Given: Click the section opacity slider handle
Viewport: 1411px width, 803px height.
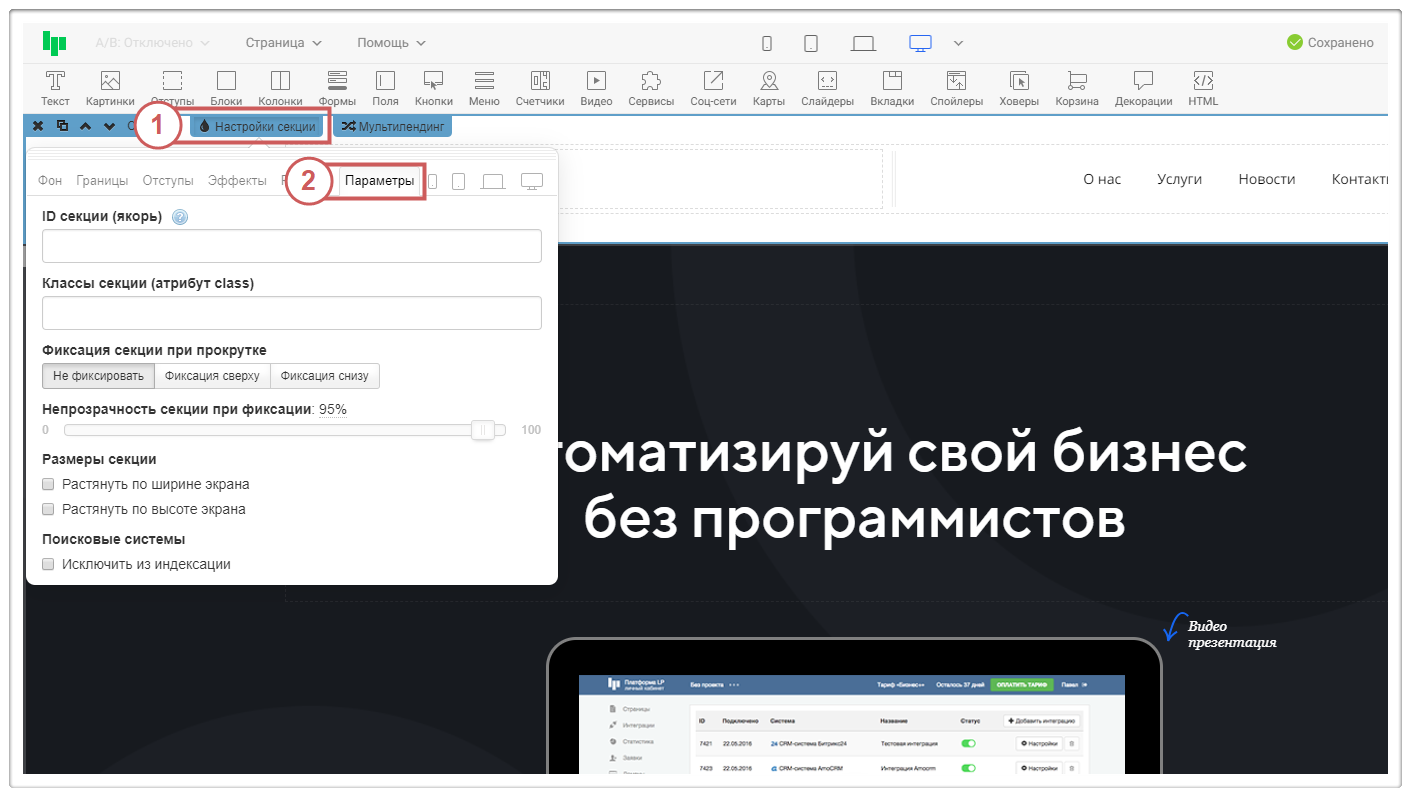Looking at the screenshot, I should click(483, 430).
